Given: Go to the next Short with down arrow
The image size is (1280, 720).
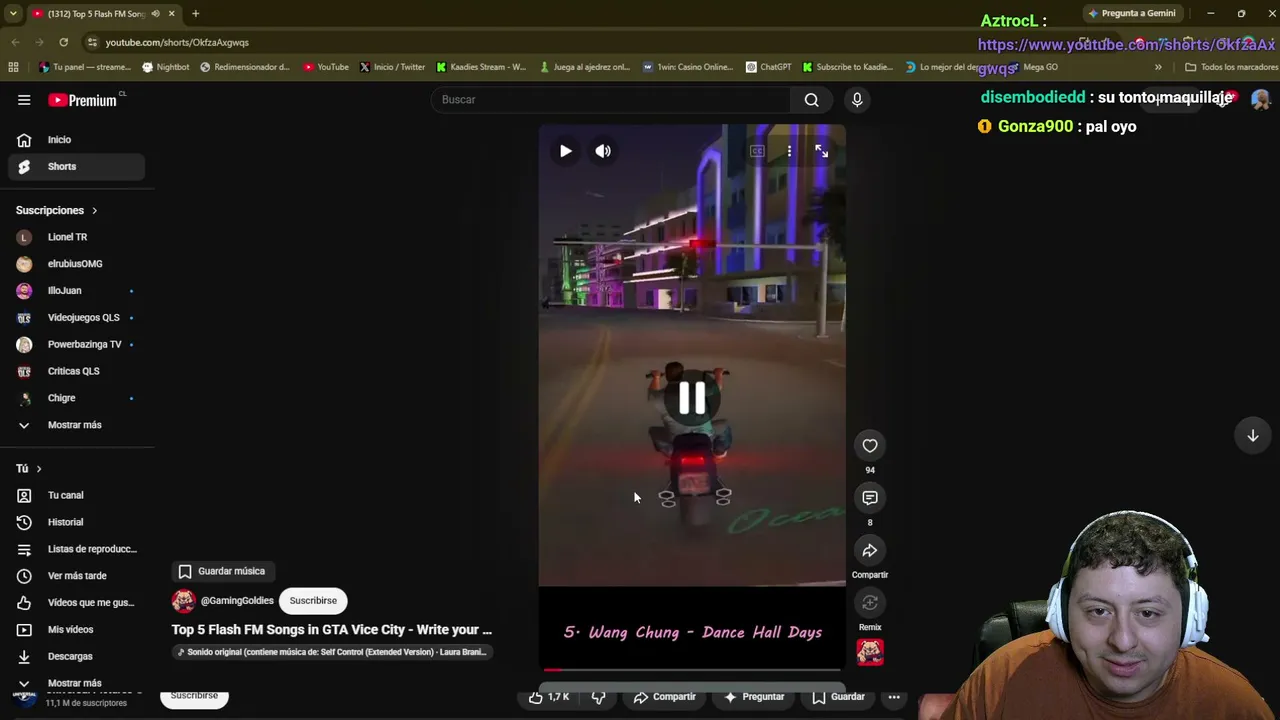Looking at the screenshot, I should tap(1252, 436).
